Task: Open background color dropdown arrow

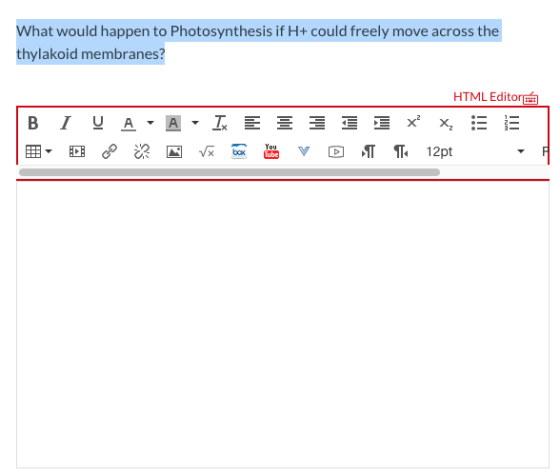Action: coord(195,123)
